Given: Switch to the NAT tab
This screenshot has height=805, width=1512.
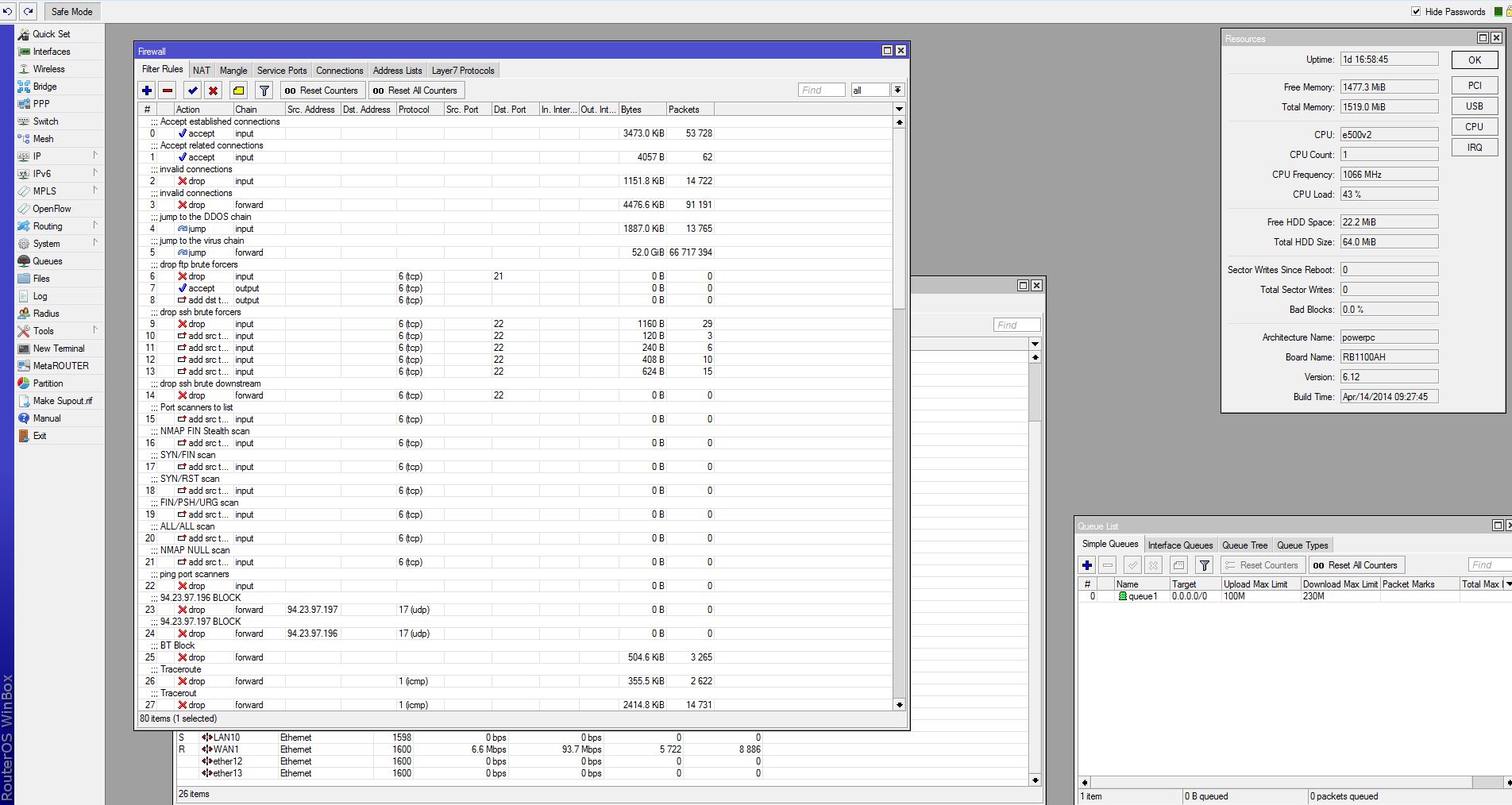Looking at the screenshot, I should (202, 71).
